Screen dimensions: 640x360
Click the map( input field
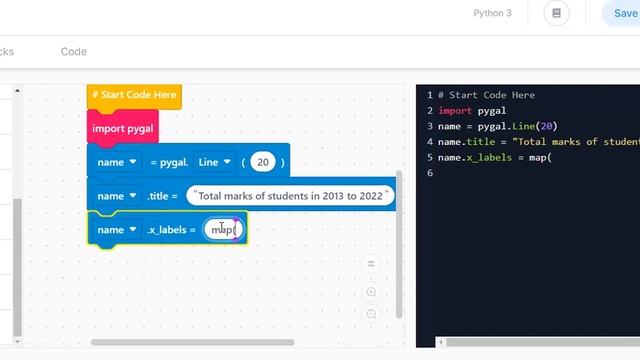click(223, 230)
